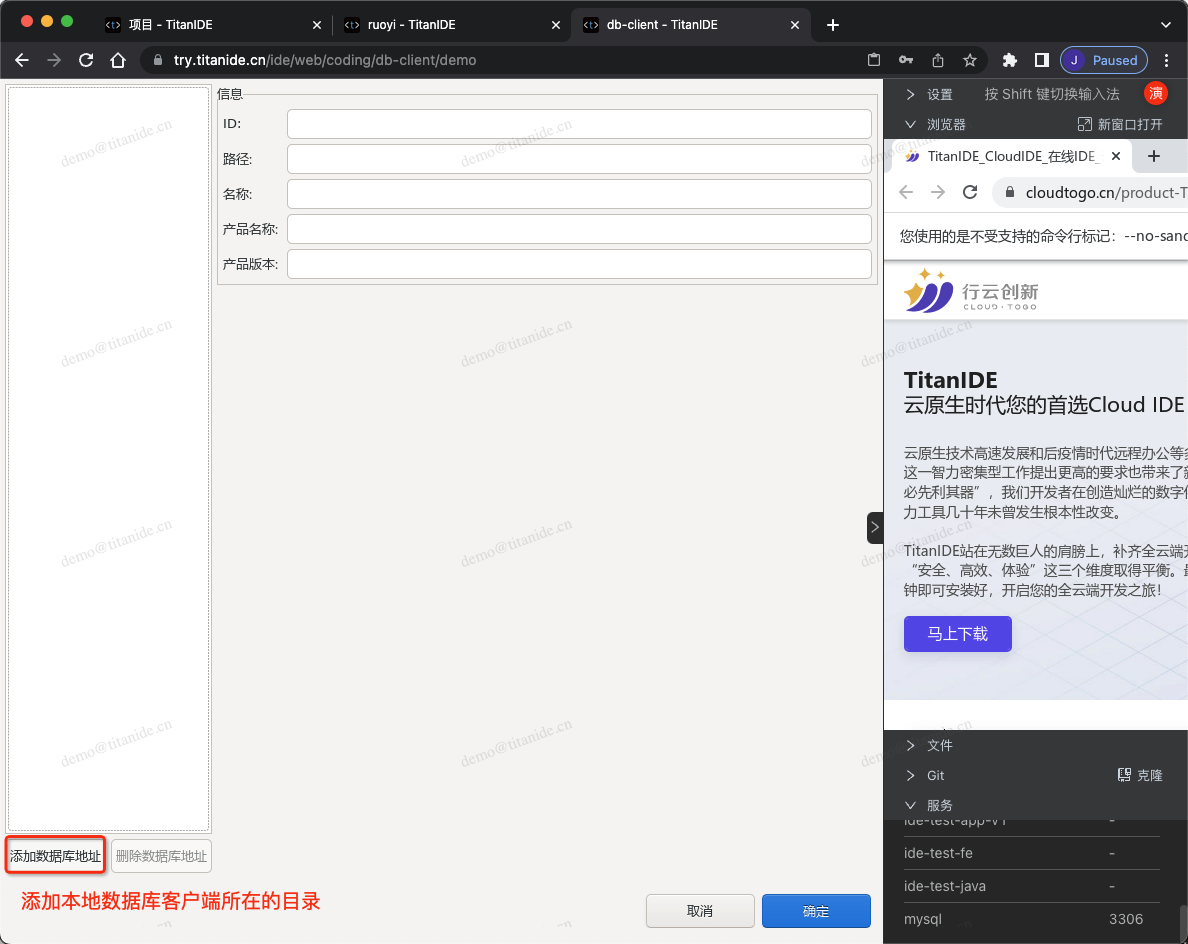
Task: Click the browser reload icon
Action: point(86,60)
